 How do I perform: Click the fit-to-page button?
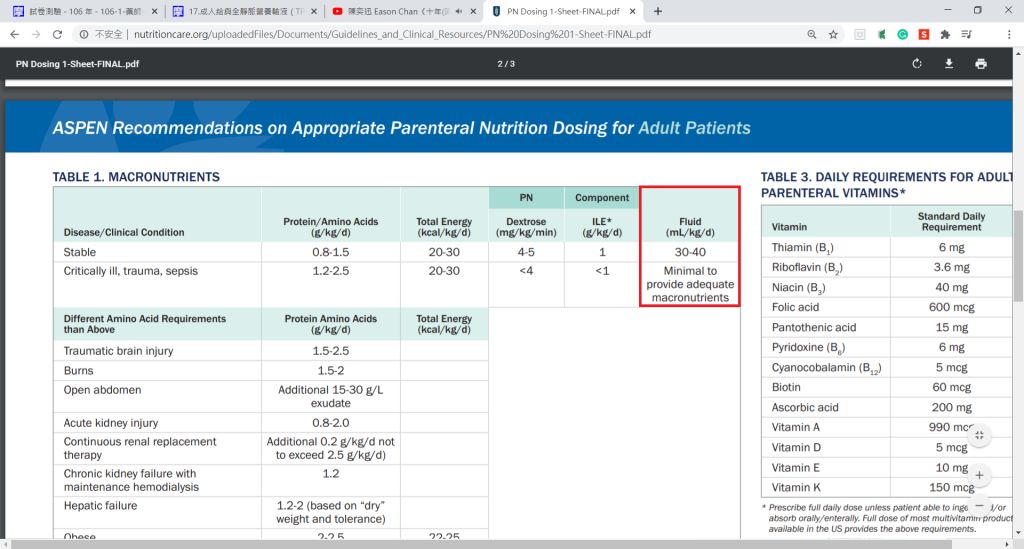(979, 435)
